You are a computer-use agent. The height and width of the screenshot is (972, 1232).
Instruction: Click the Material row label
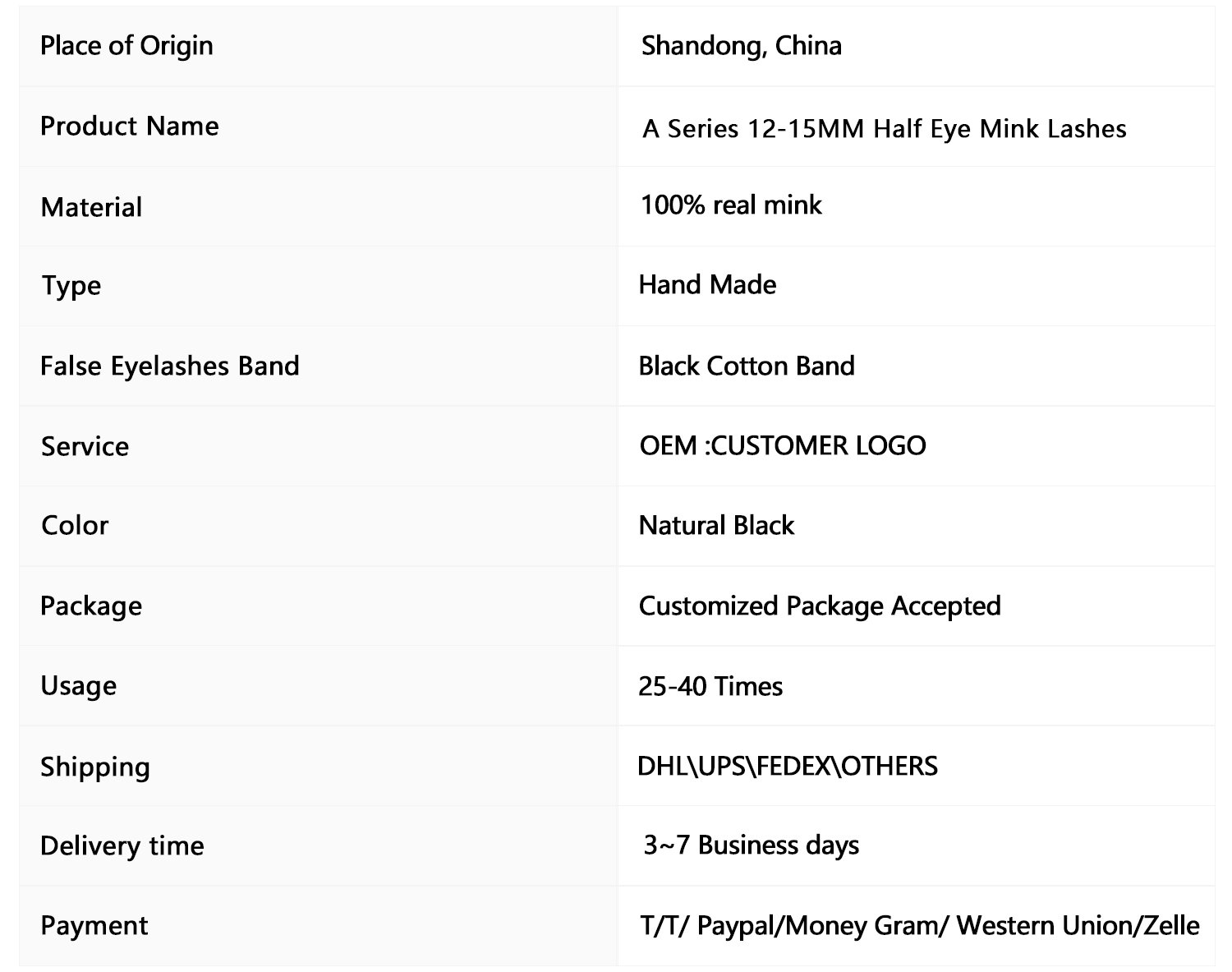91,207
